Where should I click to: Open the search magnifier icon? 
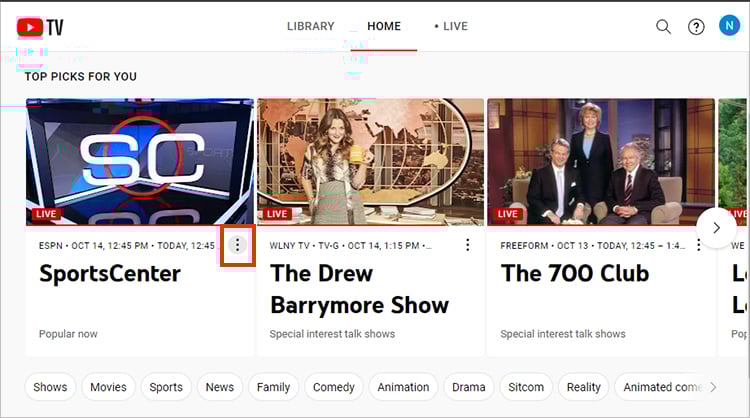(x=663, y=27)
